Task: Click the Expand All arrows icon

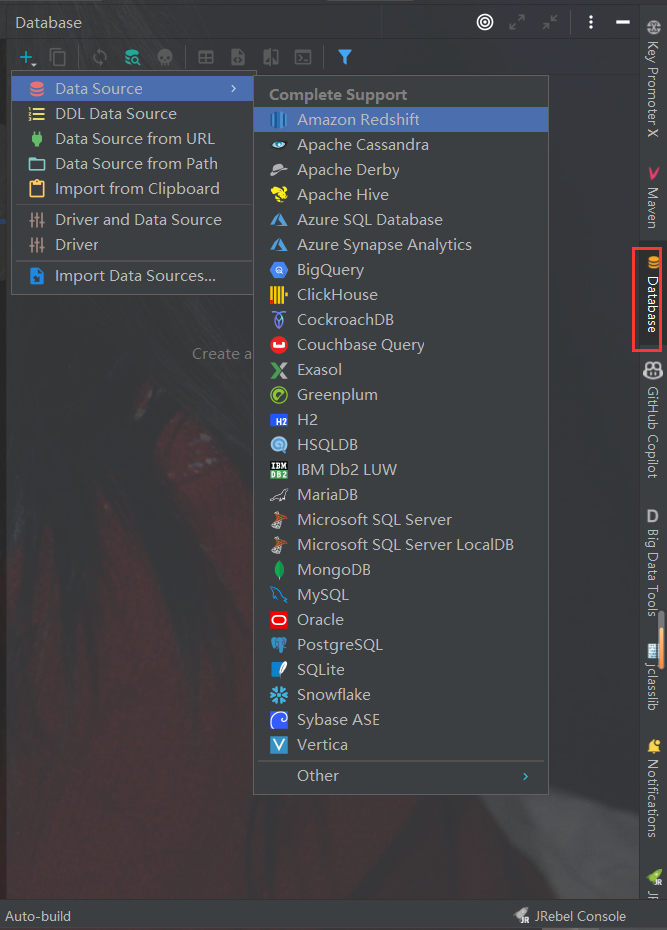Action: pyautogui.click(x=517, y=23)
